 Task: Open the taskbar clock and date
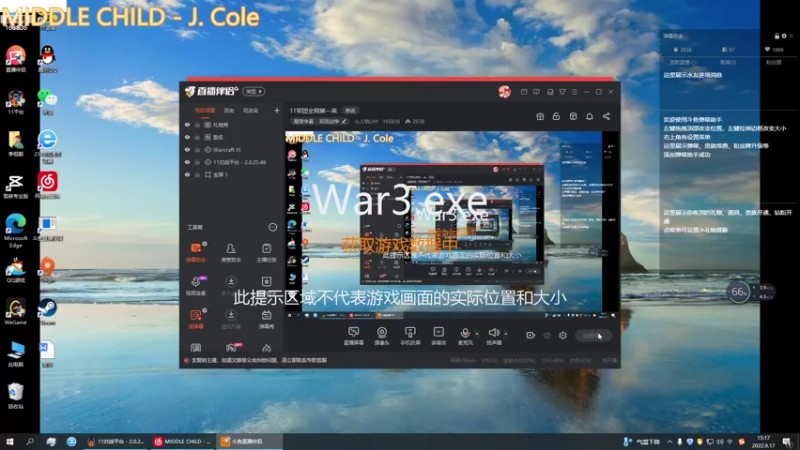point(764,442)
